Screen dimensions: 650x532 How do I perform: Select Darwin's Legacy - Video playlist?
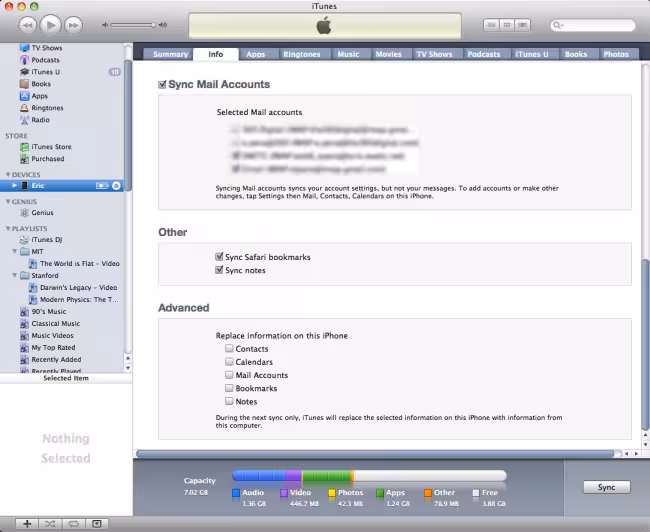coord(78,288)
